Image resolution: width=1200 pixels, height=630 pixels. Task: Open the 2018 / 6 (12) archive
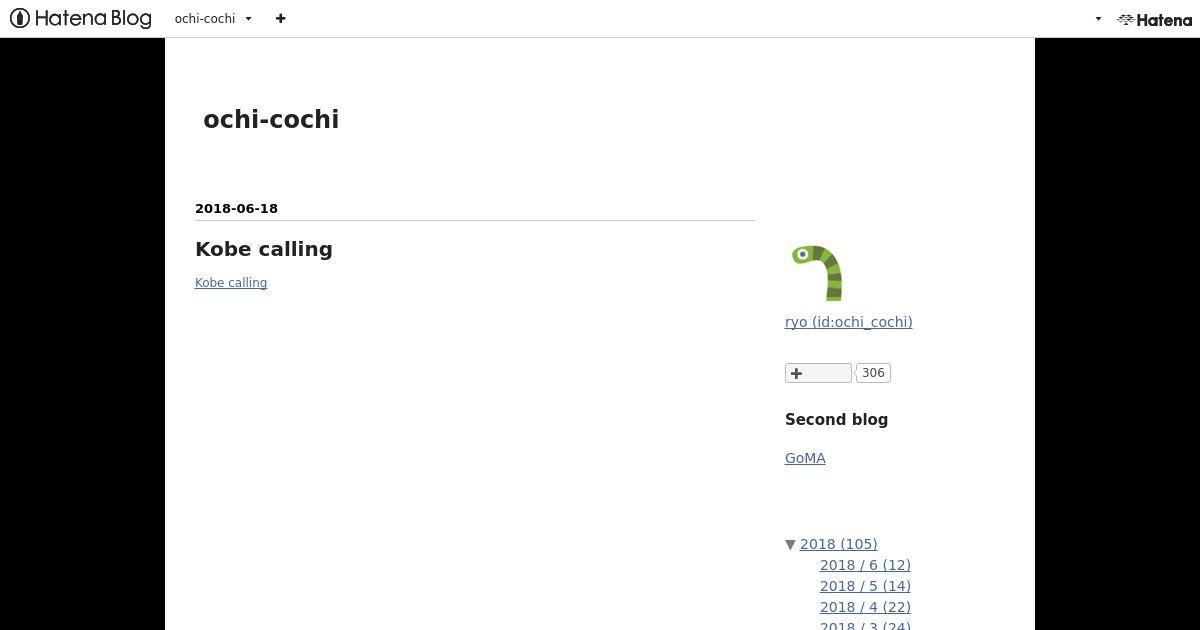[x=865, y=565]
